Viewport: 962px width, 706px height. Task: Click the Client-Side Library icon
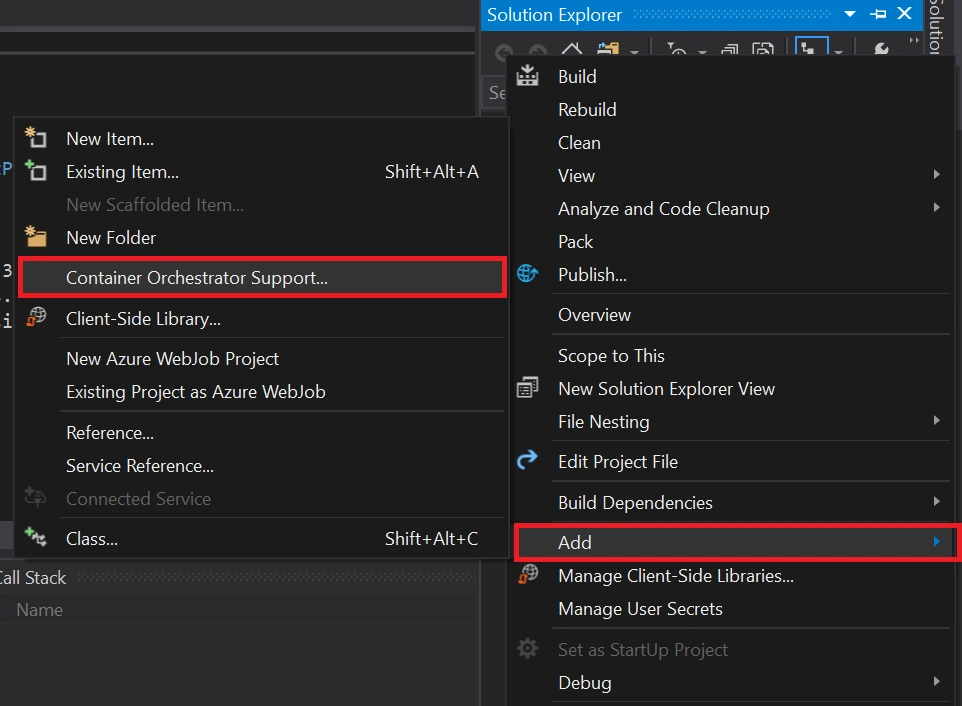(36, 317)
